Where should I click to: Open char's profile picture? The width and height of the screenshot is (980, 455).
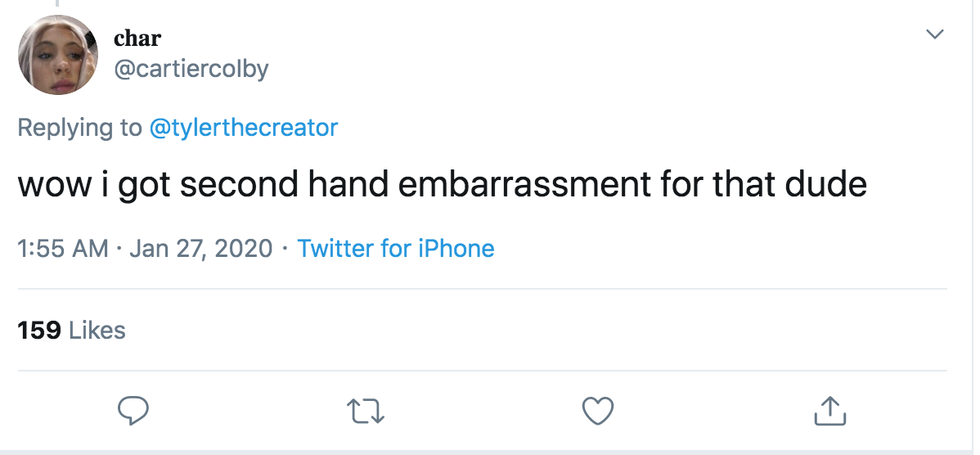pos(58,56)
